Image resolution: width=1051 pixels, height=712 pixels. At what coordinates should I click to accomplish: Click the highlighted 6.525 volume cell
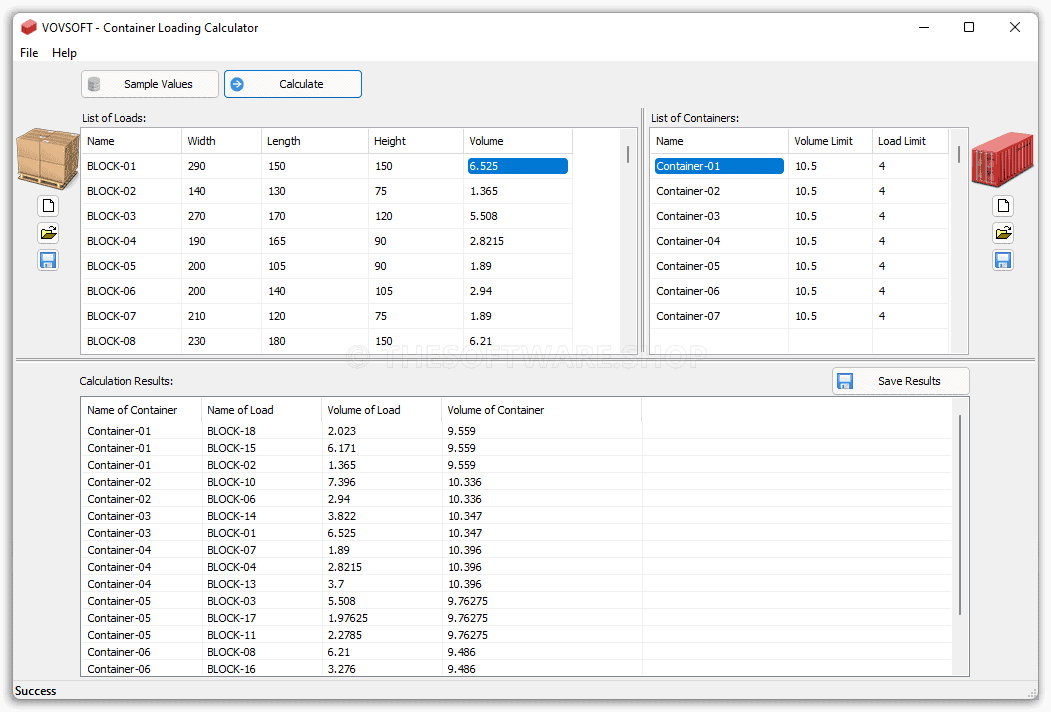517,166
